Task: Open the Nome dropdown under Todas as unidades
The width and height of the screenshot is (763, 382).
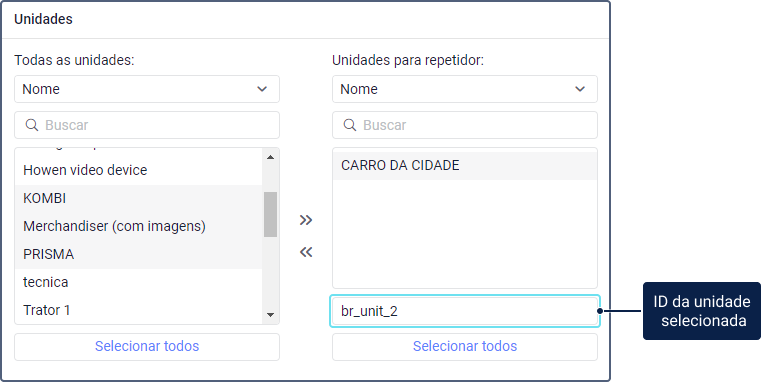Action: pyautogui.click(x=147, y=89)
